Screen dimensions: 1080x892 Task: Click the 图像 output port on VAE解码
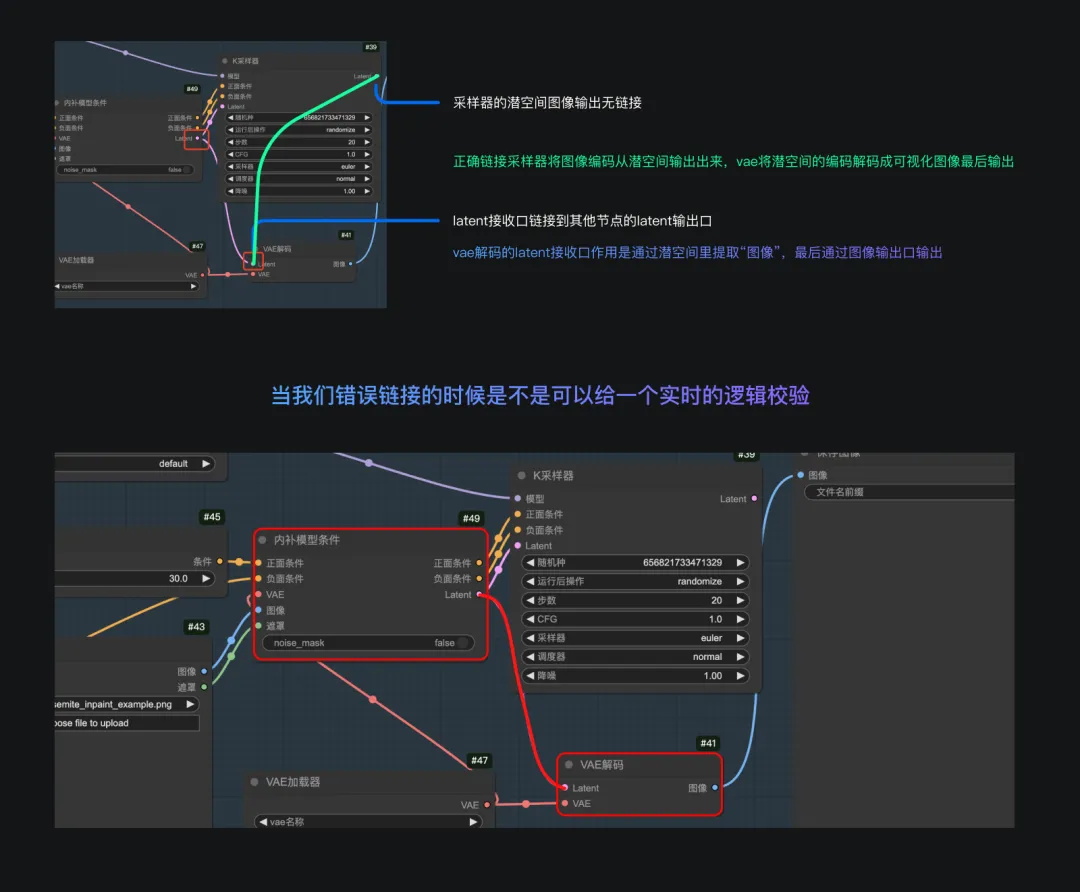(715, 787)
